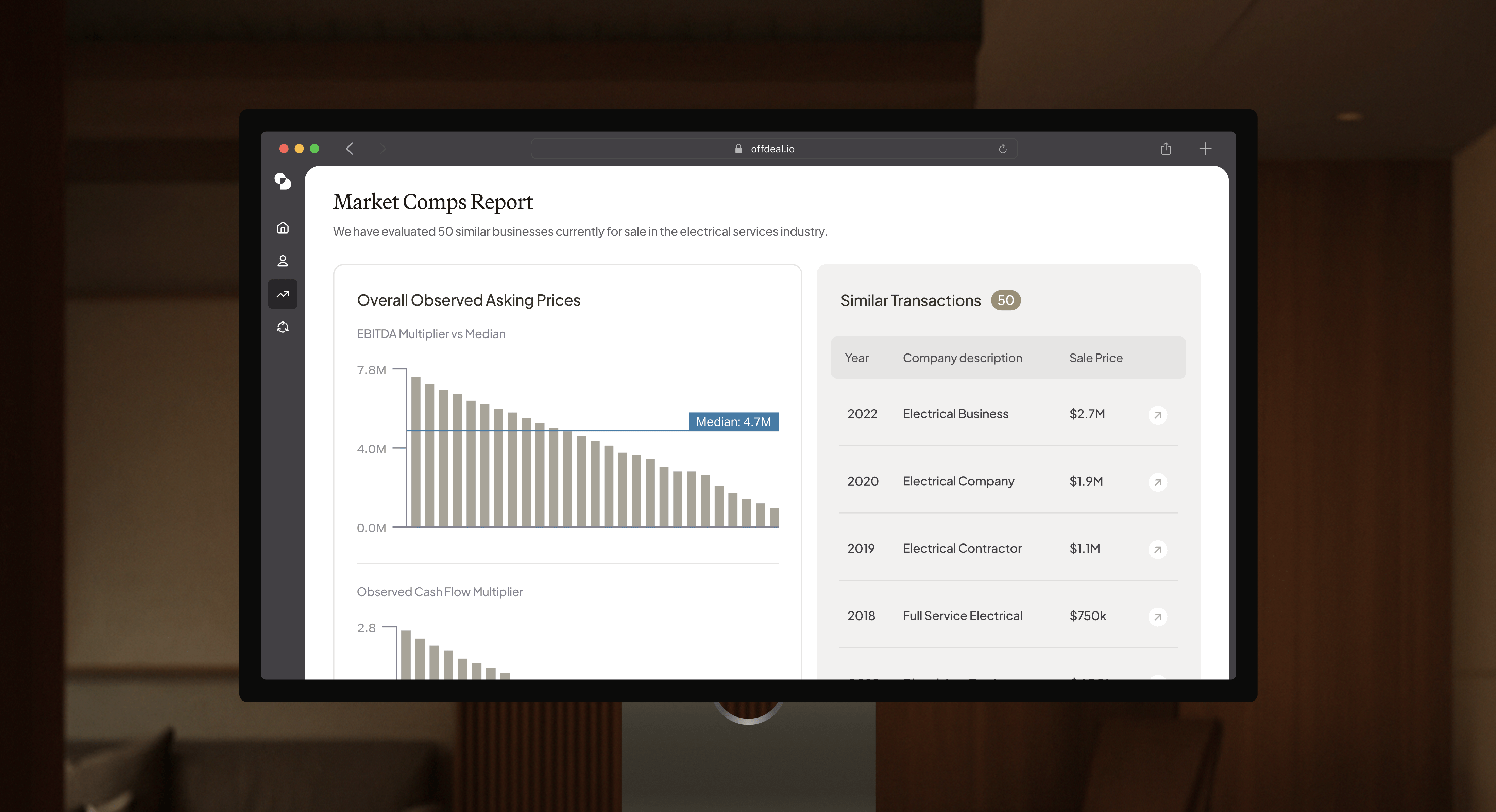The height and width of the screenshot is (812, 1496).
Task: Click the Sale Price column header
Action: 1096,358
